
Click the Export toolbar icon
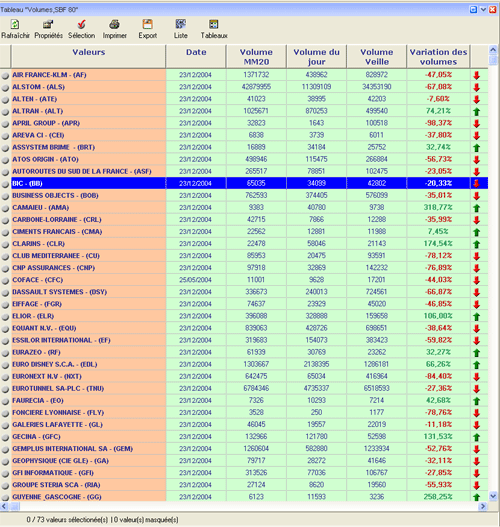point(148,25)
